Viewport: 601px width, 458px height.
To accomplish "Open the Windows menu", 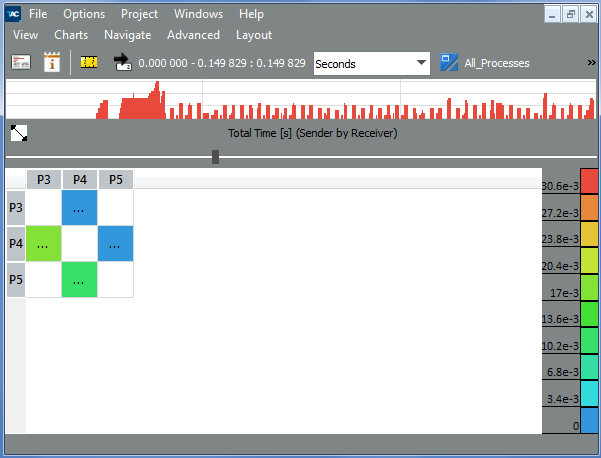I will tap(198, 14).
